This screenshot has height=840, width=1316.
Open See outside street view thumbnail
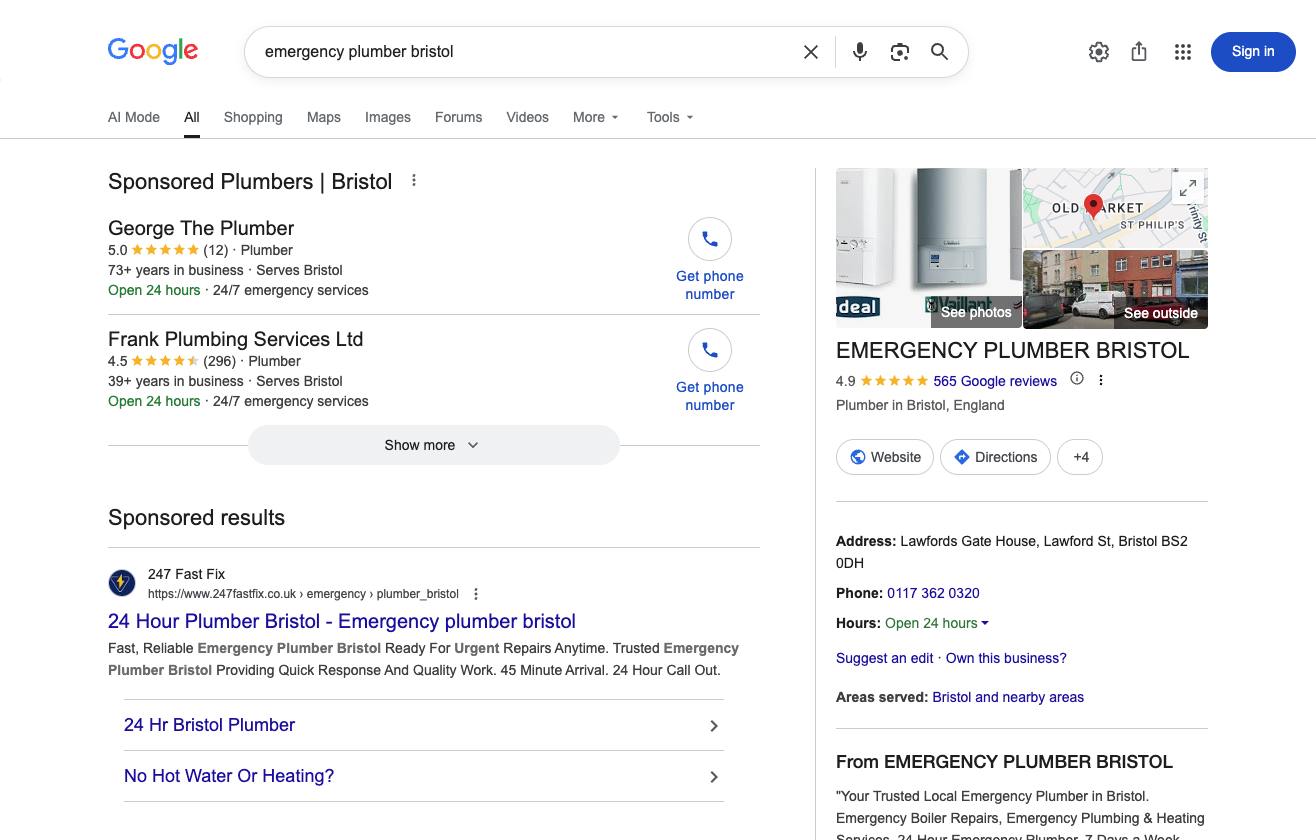pos(1115,289)
